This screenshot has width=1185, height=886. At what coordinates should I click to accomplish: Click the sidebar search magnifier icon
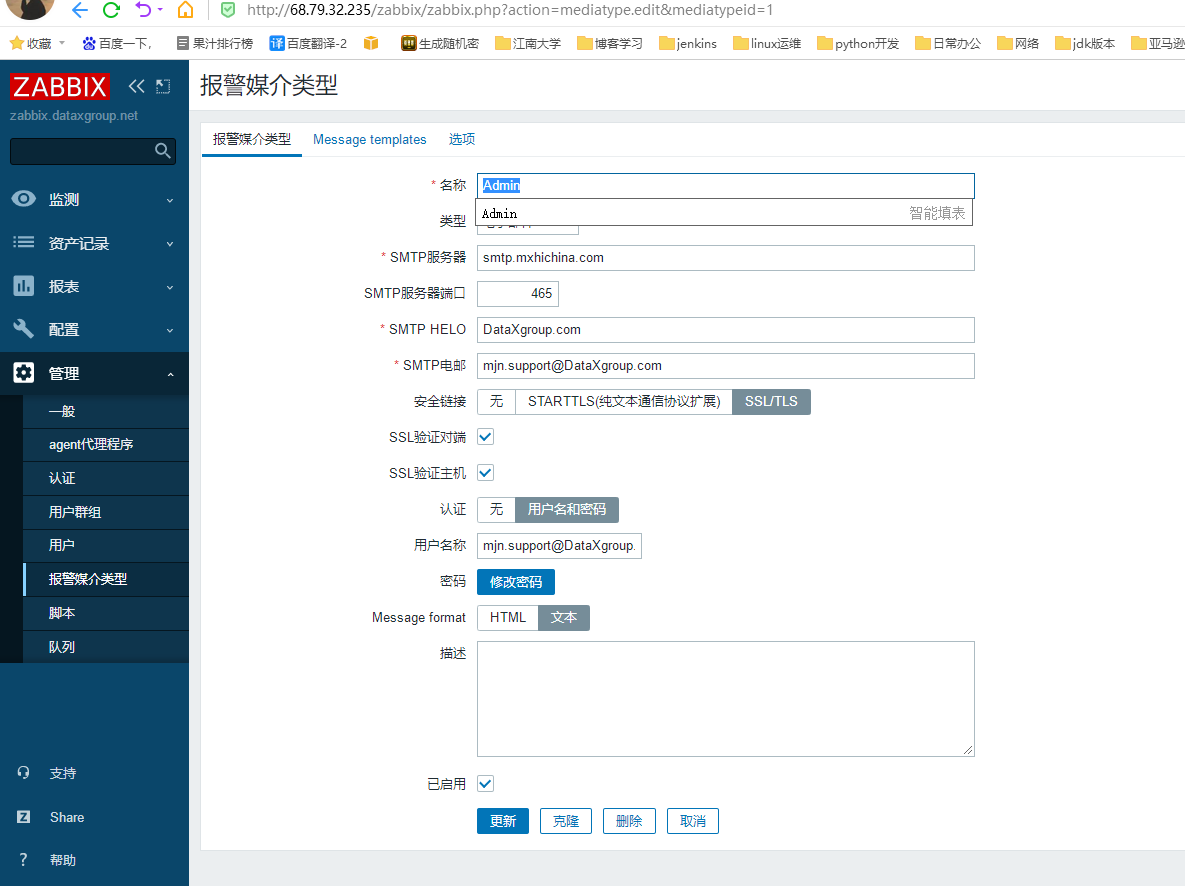162,150
